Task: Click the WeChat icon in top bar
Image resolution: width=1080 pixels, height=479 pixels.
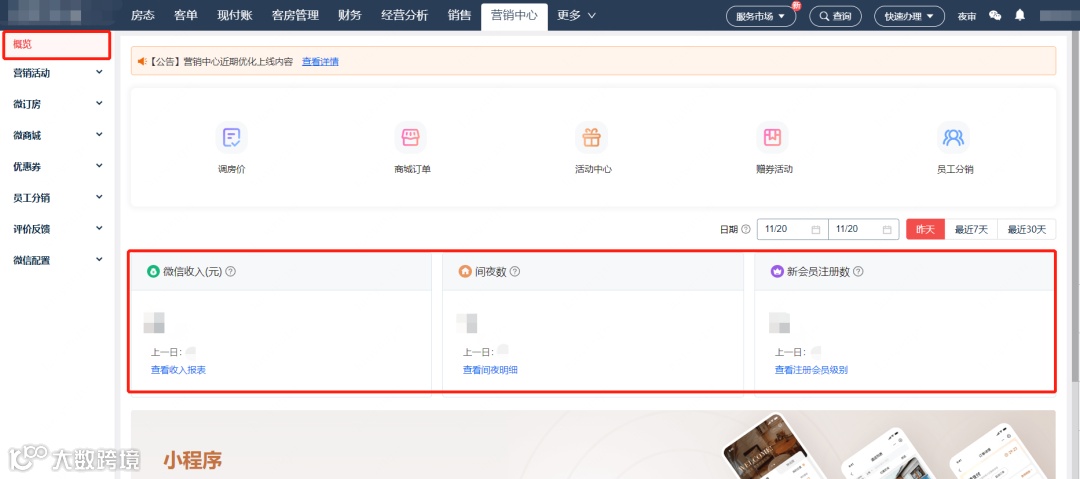Action: [995, 16]
